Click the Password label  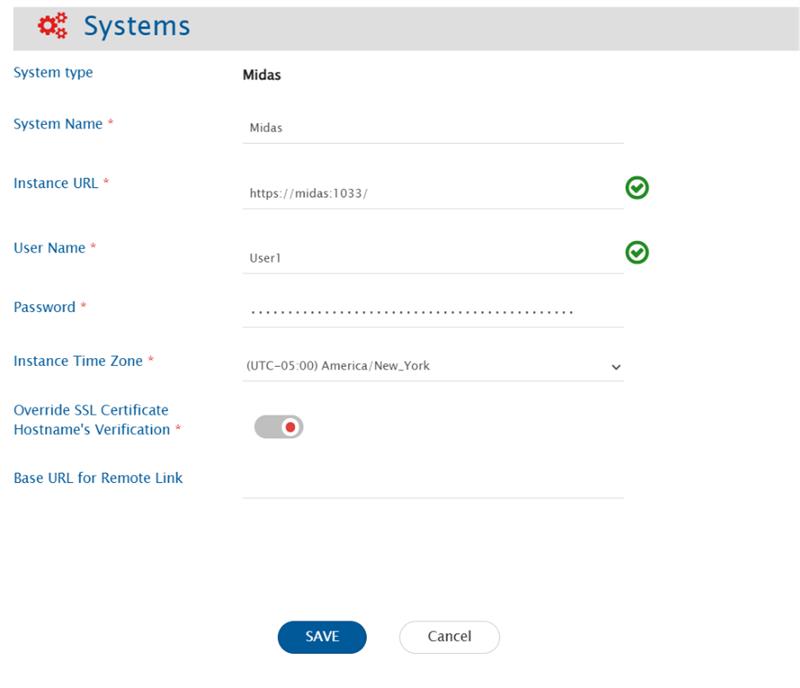point(44,307)
